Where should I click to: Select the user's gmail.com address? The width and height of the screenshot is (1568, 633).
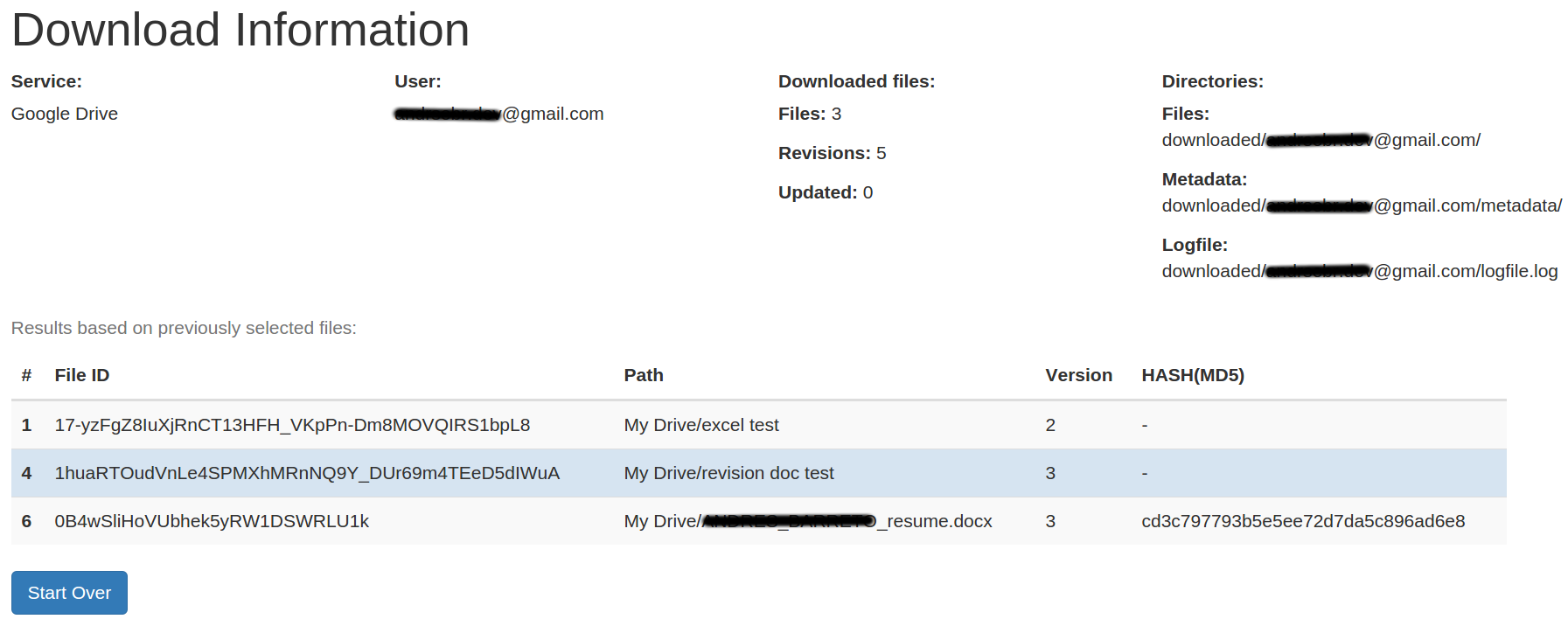tap(498, 114)
